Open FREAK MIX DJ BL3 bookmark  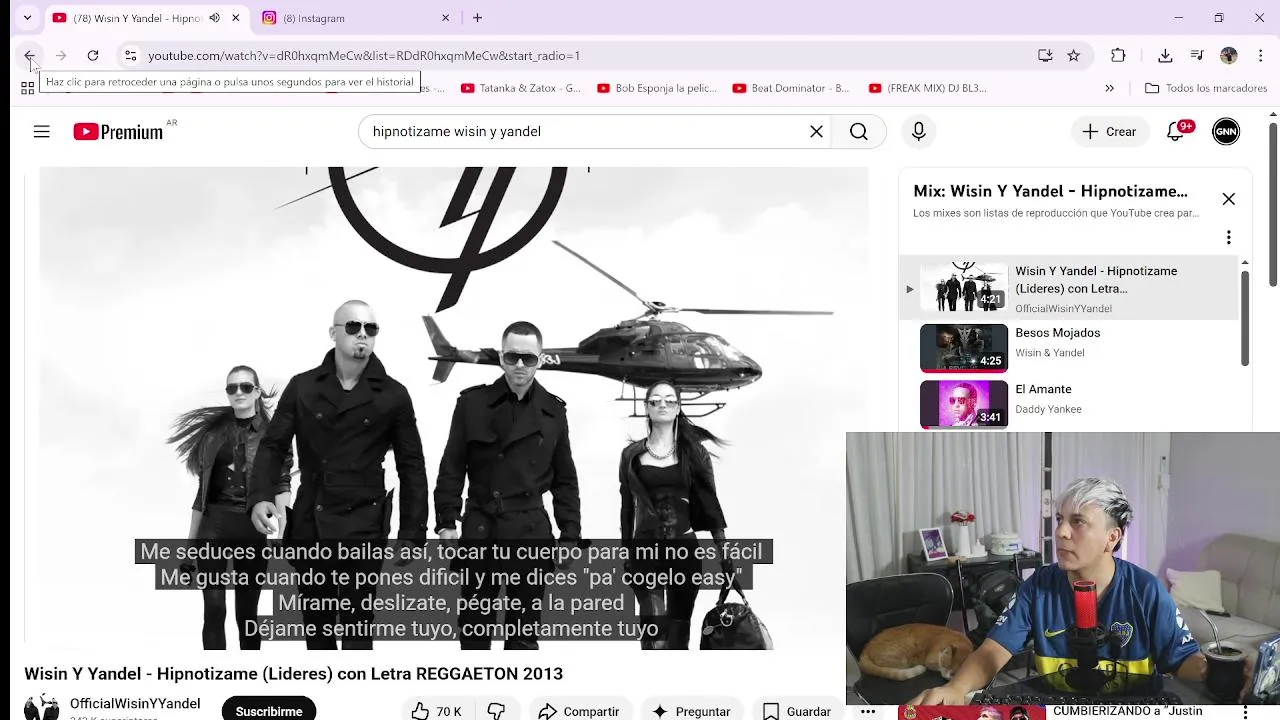[x=928, y=88]
